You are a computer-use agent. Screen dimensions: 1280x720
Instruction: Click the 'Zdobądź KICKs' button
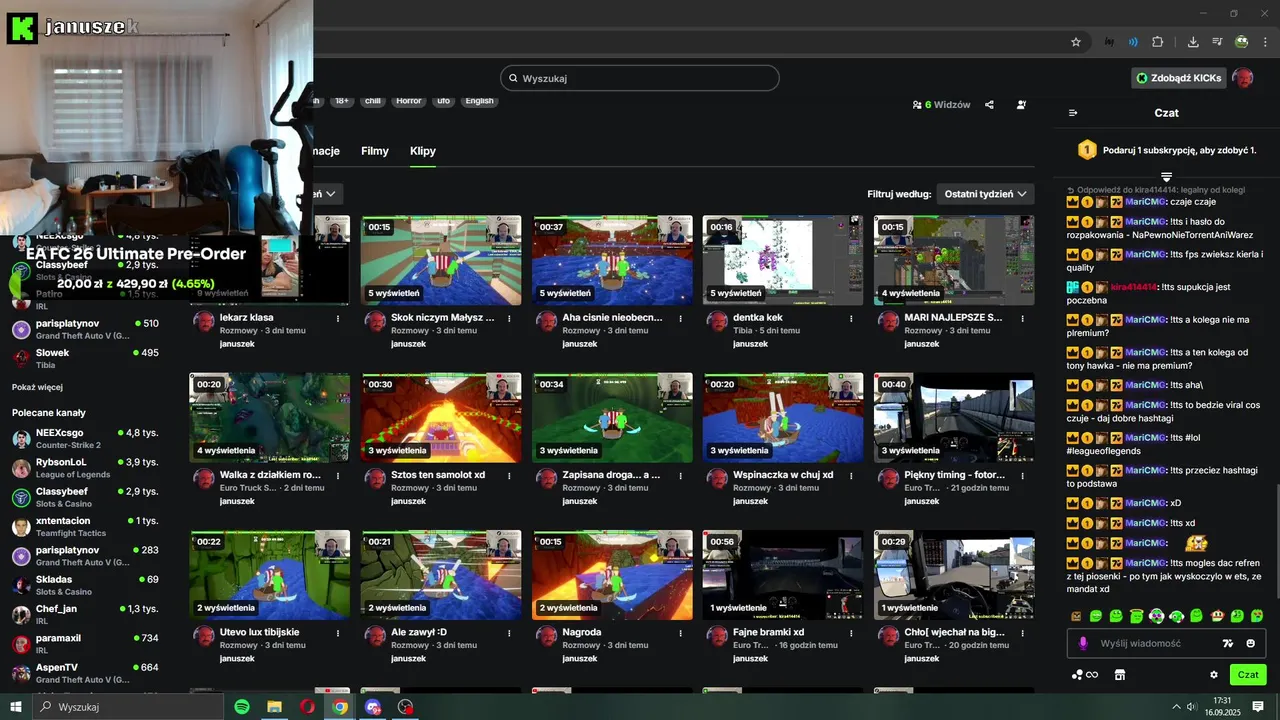[1178, 78]
